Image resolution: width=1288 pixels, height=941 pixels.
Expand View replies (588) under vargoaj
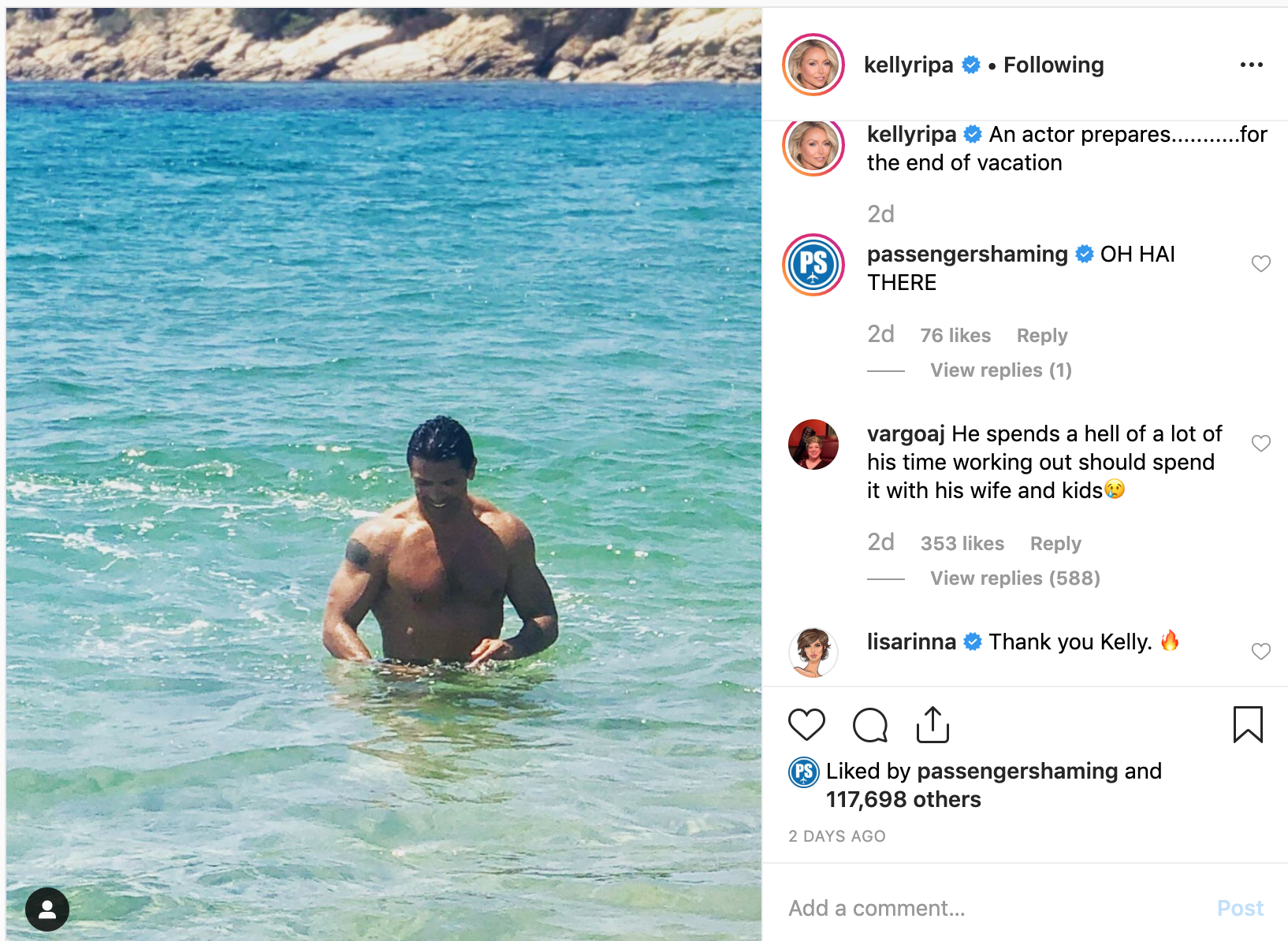click(x=1014, y=578)
